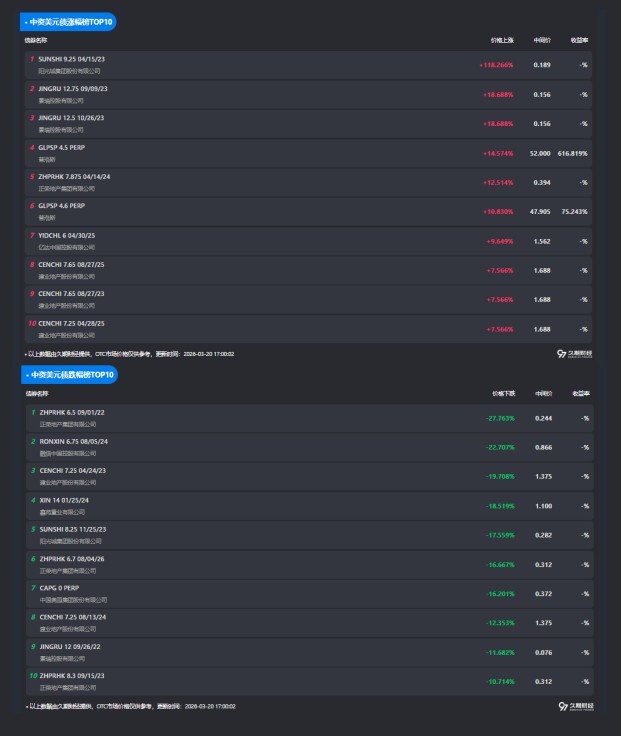The height and width of the screenshot is (736, 621).
Task: Open the SUNSHI 9.25 04/15/23 bond
Action: click(x=64, y=59)
